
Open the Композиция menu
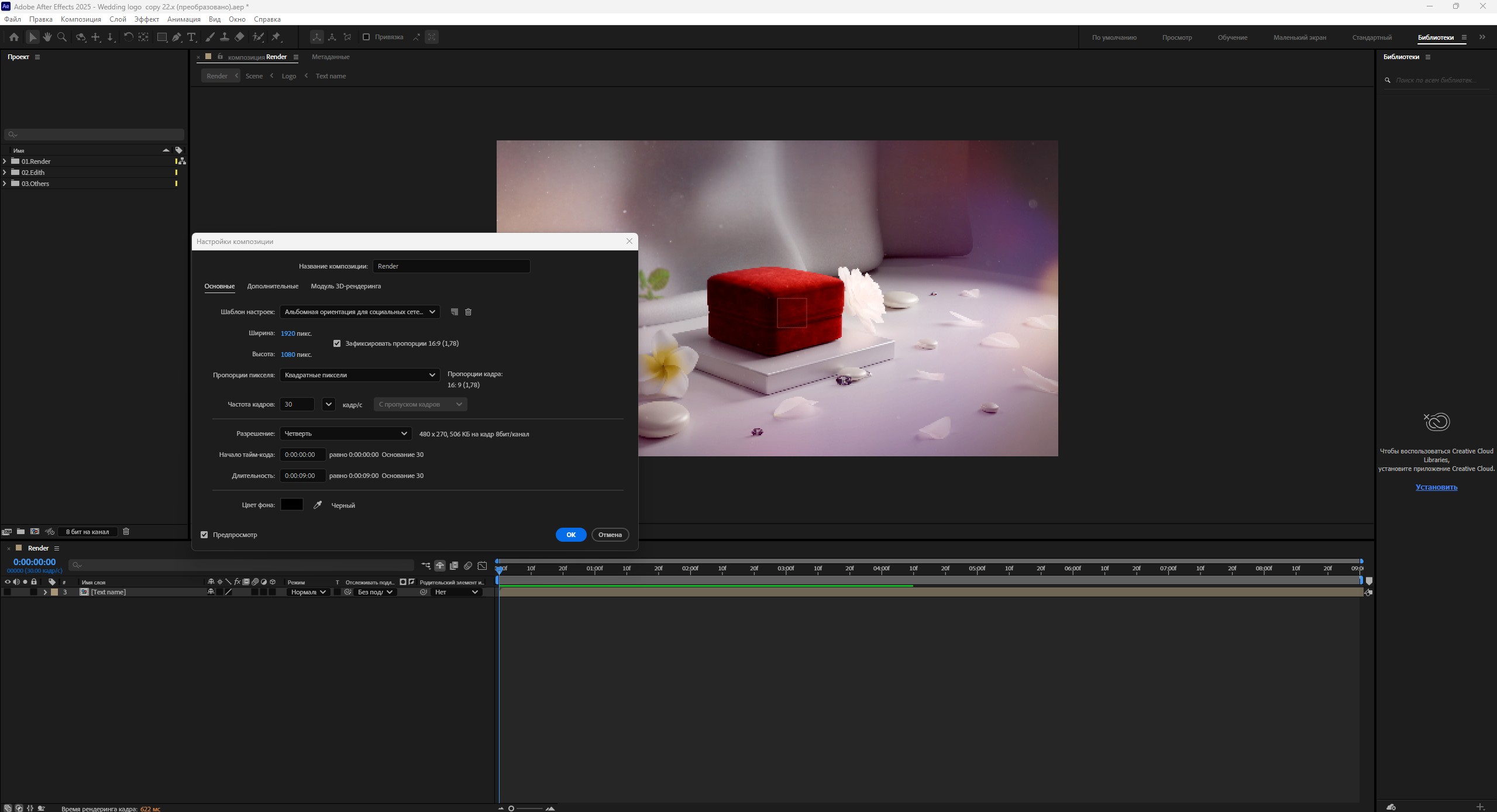[81, 19]
